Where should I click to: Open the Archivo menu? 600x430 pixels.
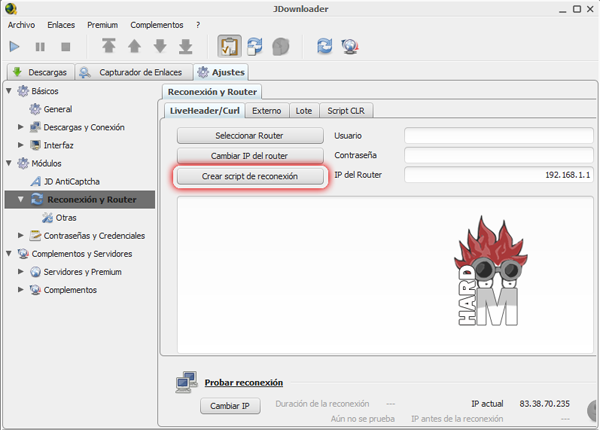pos(21,25)
